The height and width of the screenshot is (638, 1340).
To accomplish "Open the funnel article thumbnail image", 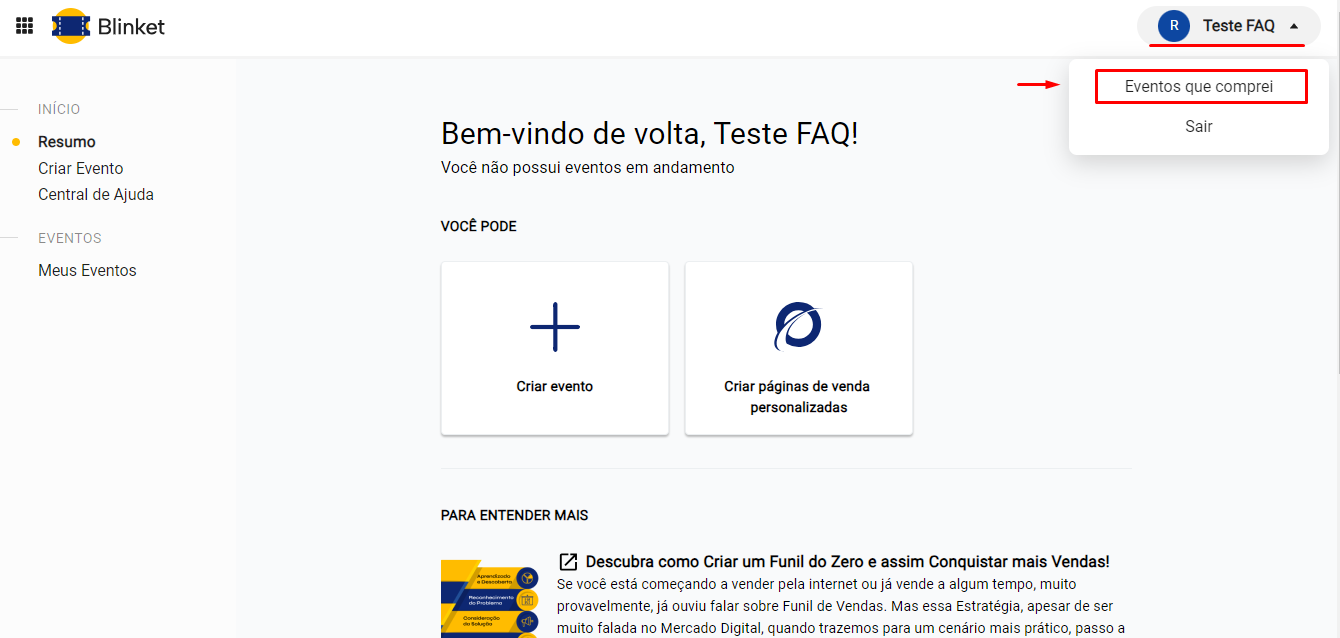I will coord(490,598).
